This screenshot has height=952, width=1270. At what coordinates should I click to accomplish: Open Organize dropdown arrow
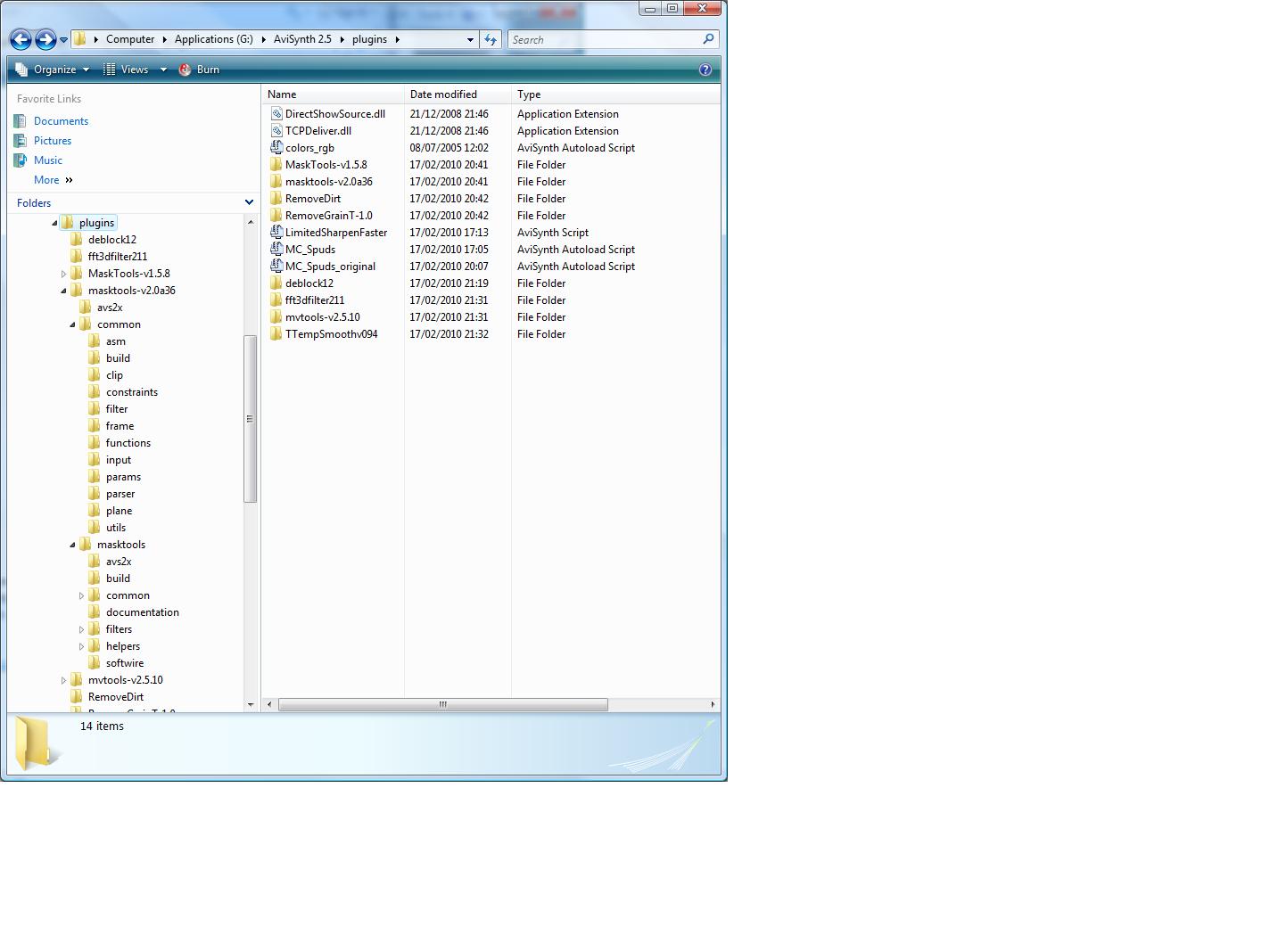pyautogui.click(x=87, y=70)
